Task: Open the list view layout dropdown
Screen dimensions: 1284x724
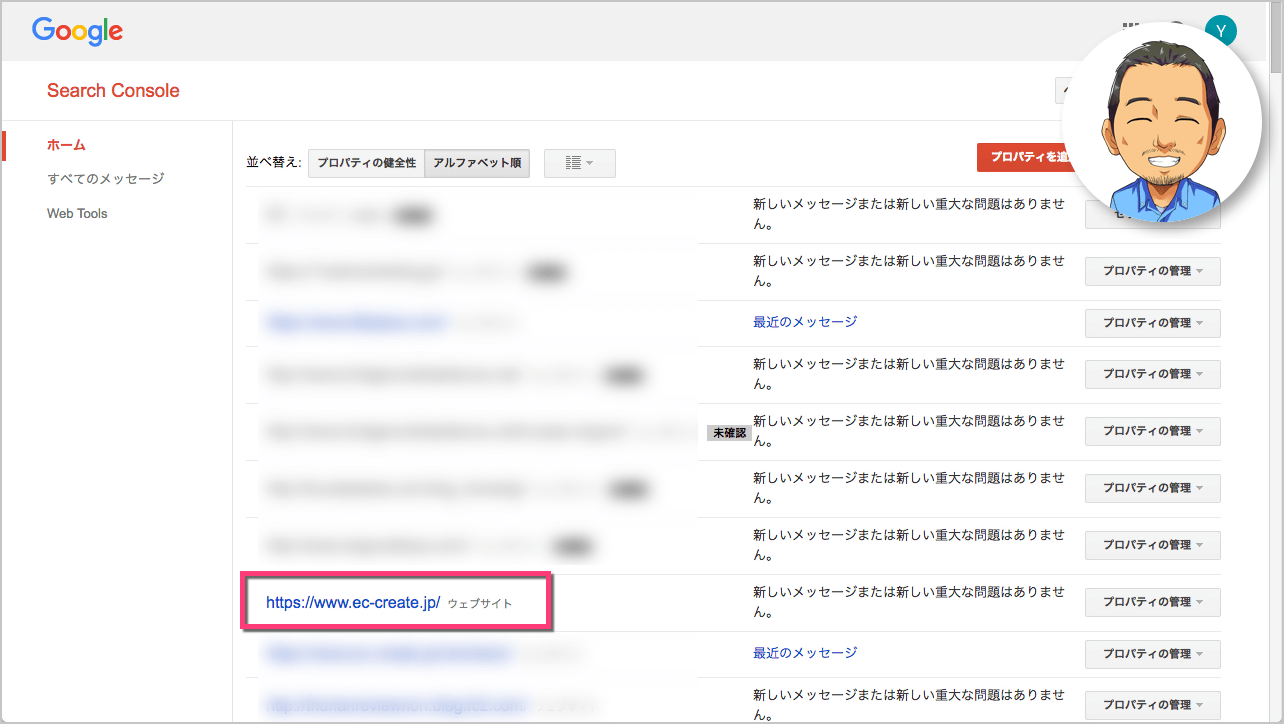Action: click(580, 163)
